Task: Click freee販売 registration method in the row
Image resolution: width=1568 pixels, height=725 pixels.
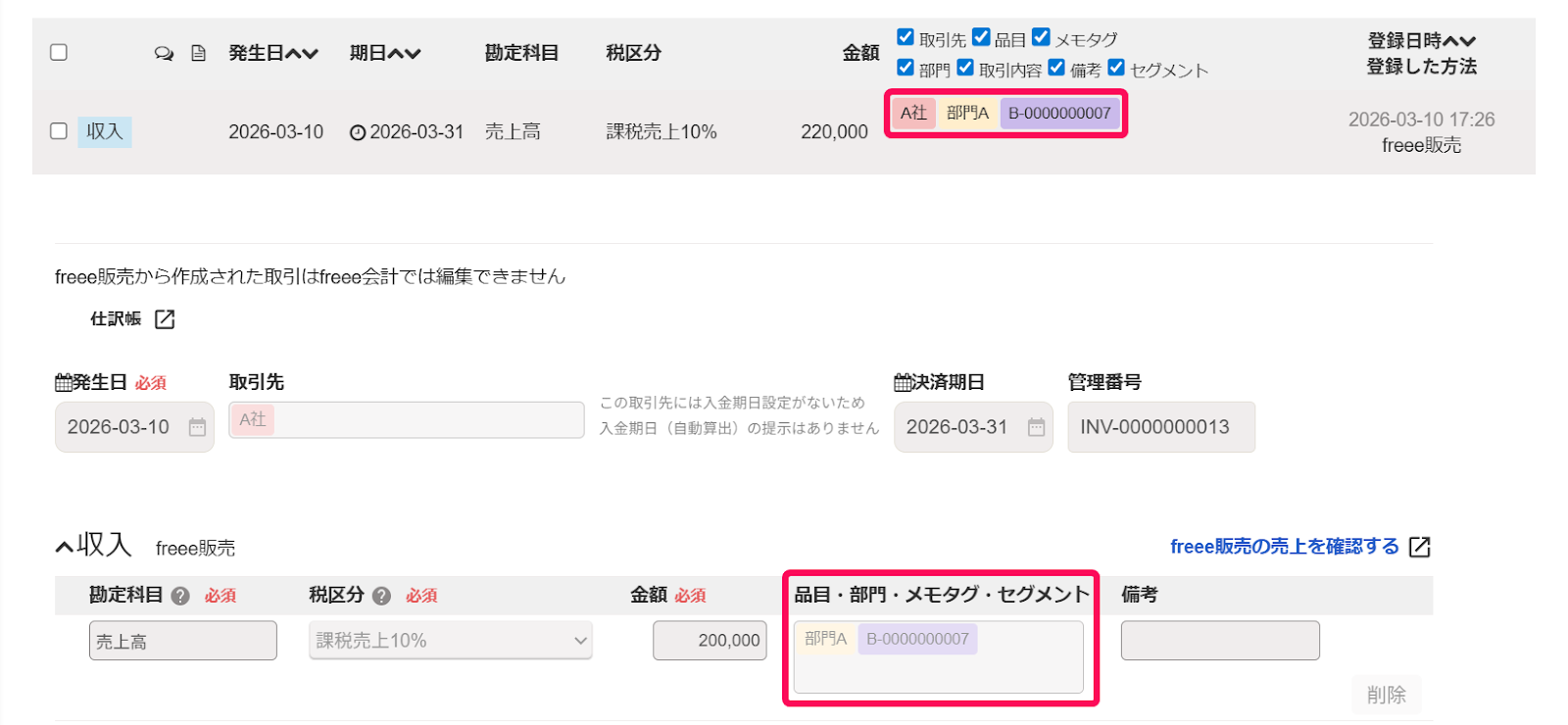Action: tap(1421, 145)
